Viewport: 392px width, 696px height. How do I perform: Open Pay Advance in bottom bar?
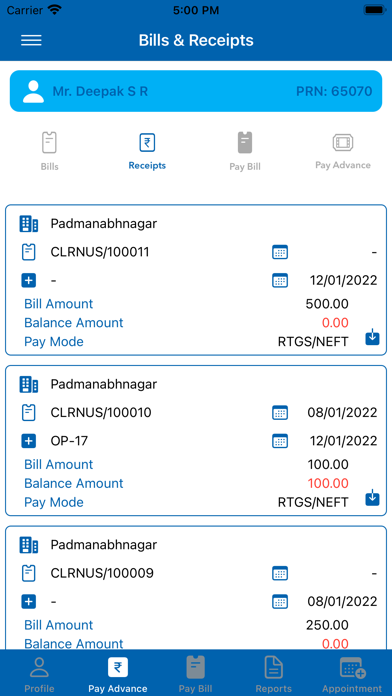[x=118, y=675]
